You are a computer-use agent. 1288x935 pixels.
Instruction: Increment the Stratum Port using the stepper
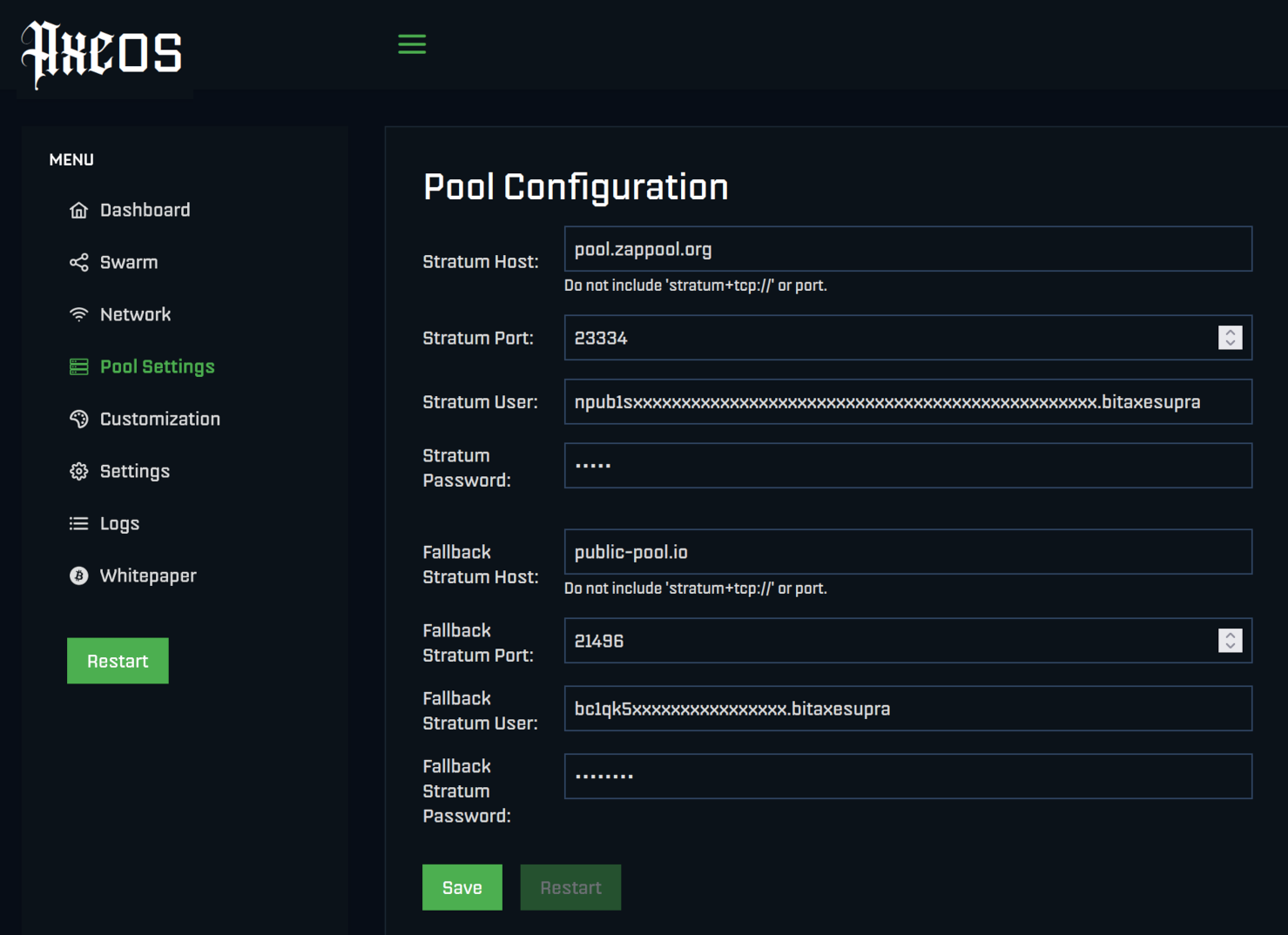1230,332
